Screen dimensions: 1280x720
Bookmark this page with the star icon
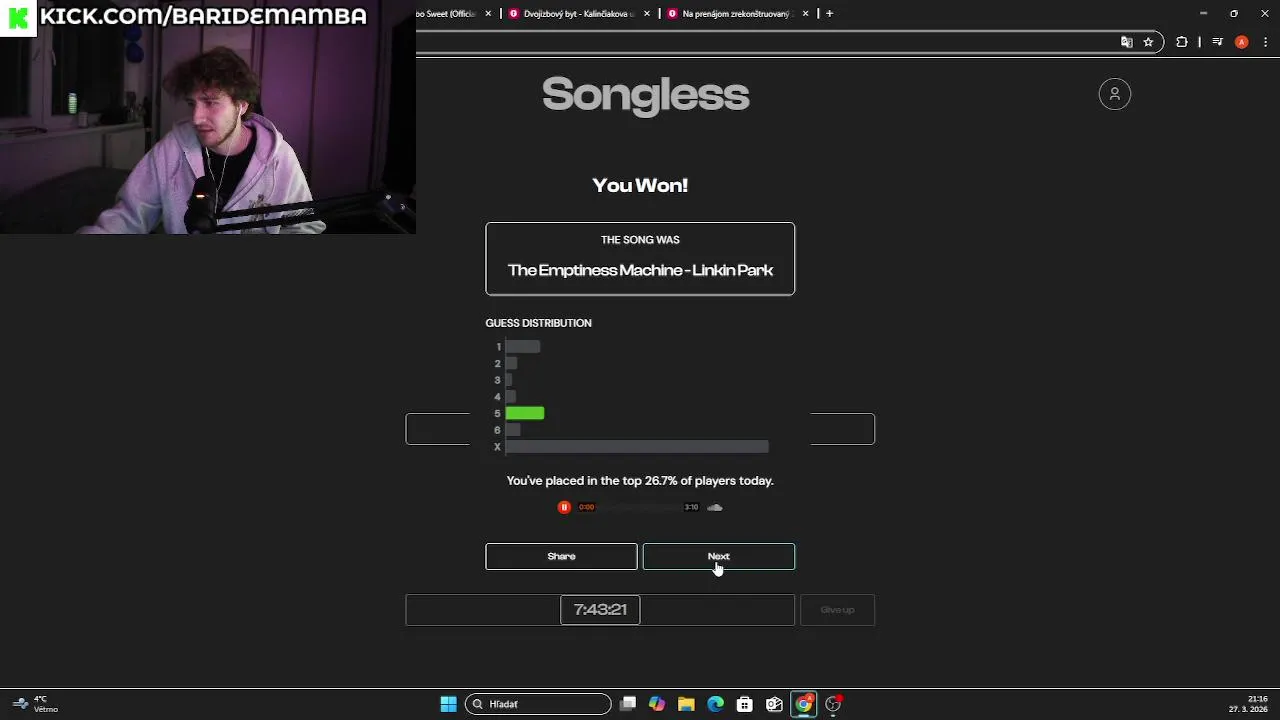1148,42
